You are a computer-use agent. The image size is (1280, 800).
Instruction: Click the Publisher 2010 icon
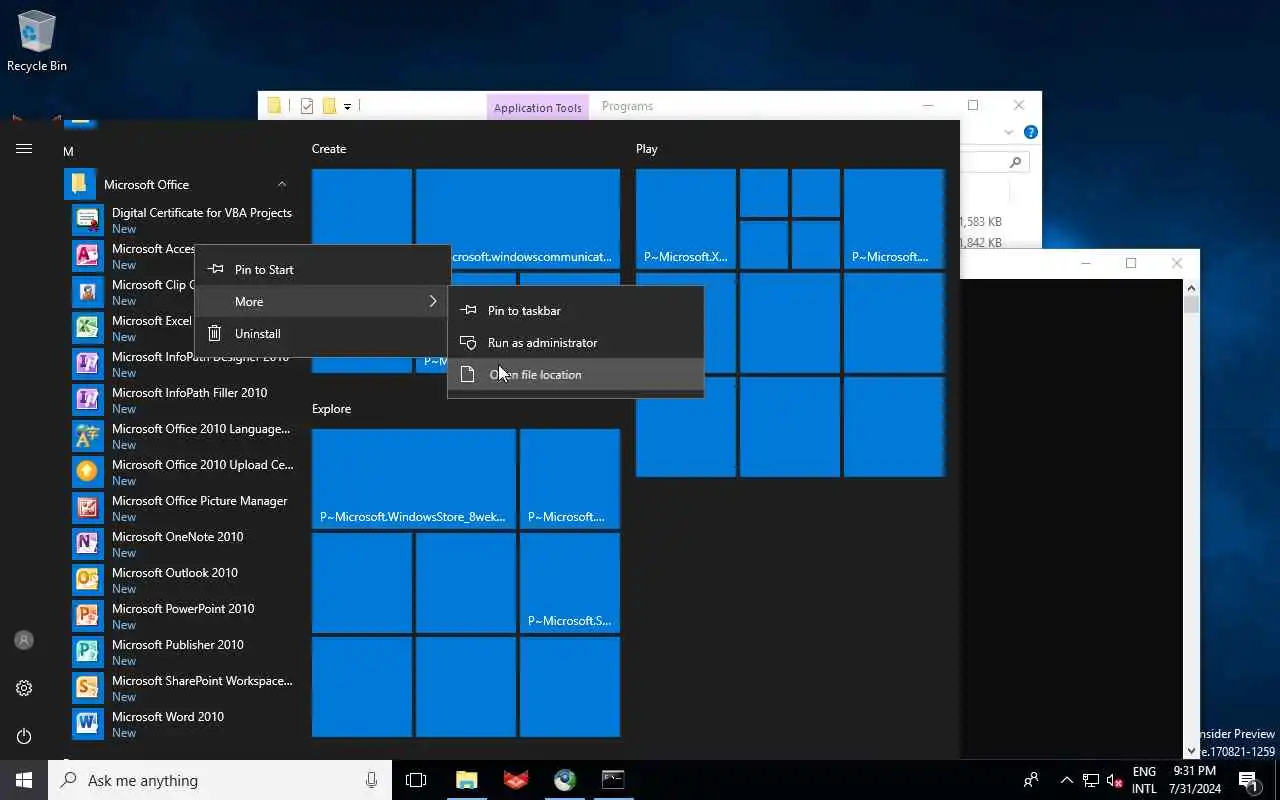[x=88, y=652]
